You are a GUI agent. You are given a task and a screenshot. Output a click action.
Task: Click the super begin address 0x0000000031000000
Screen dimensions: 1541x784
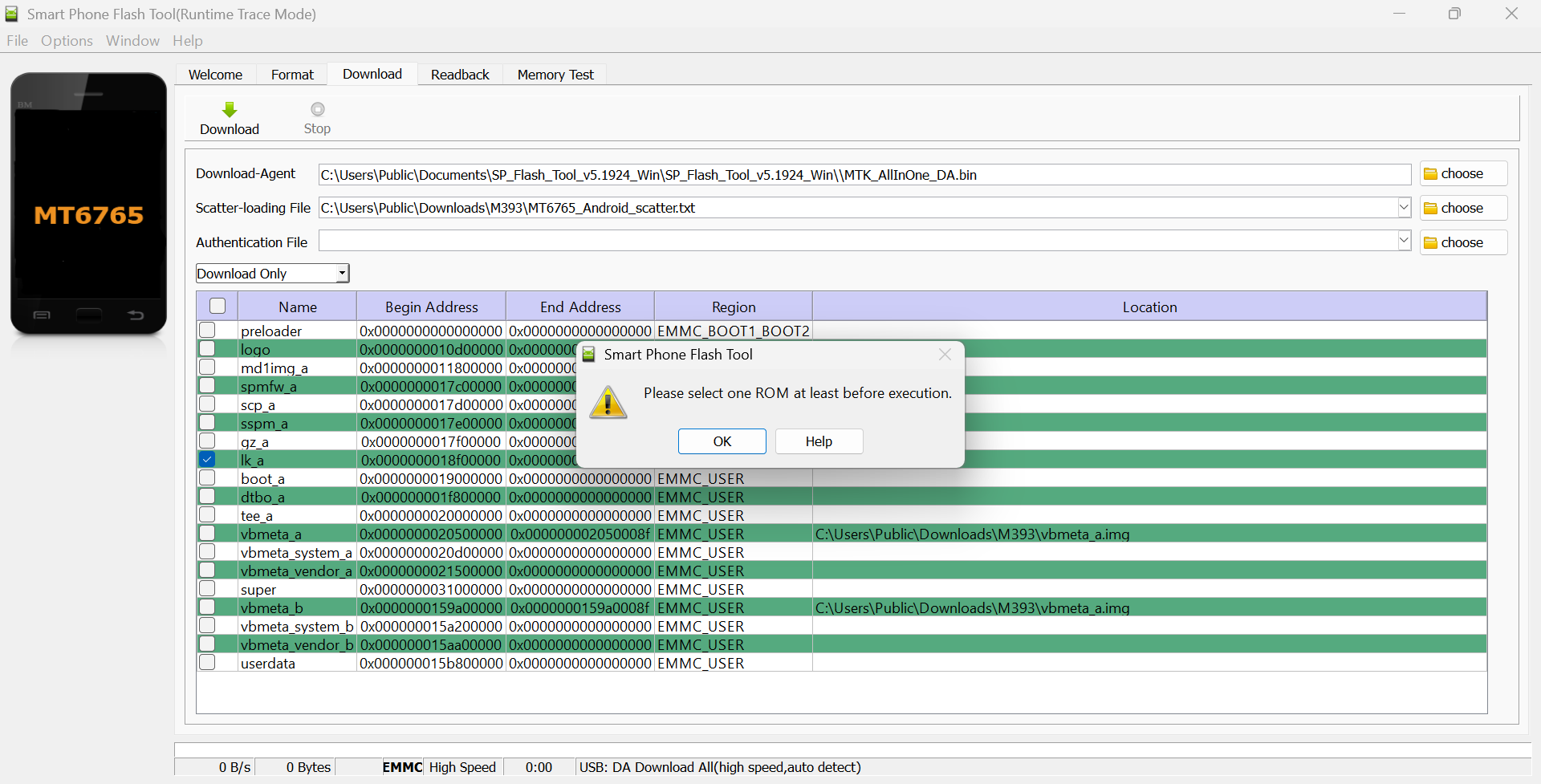tap(431, 590)
